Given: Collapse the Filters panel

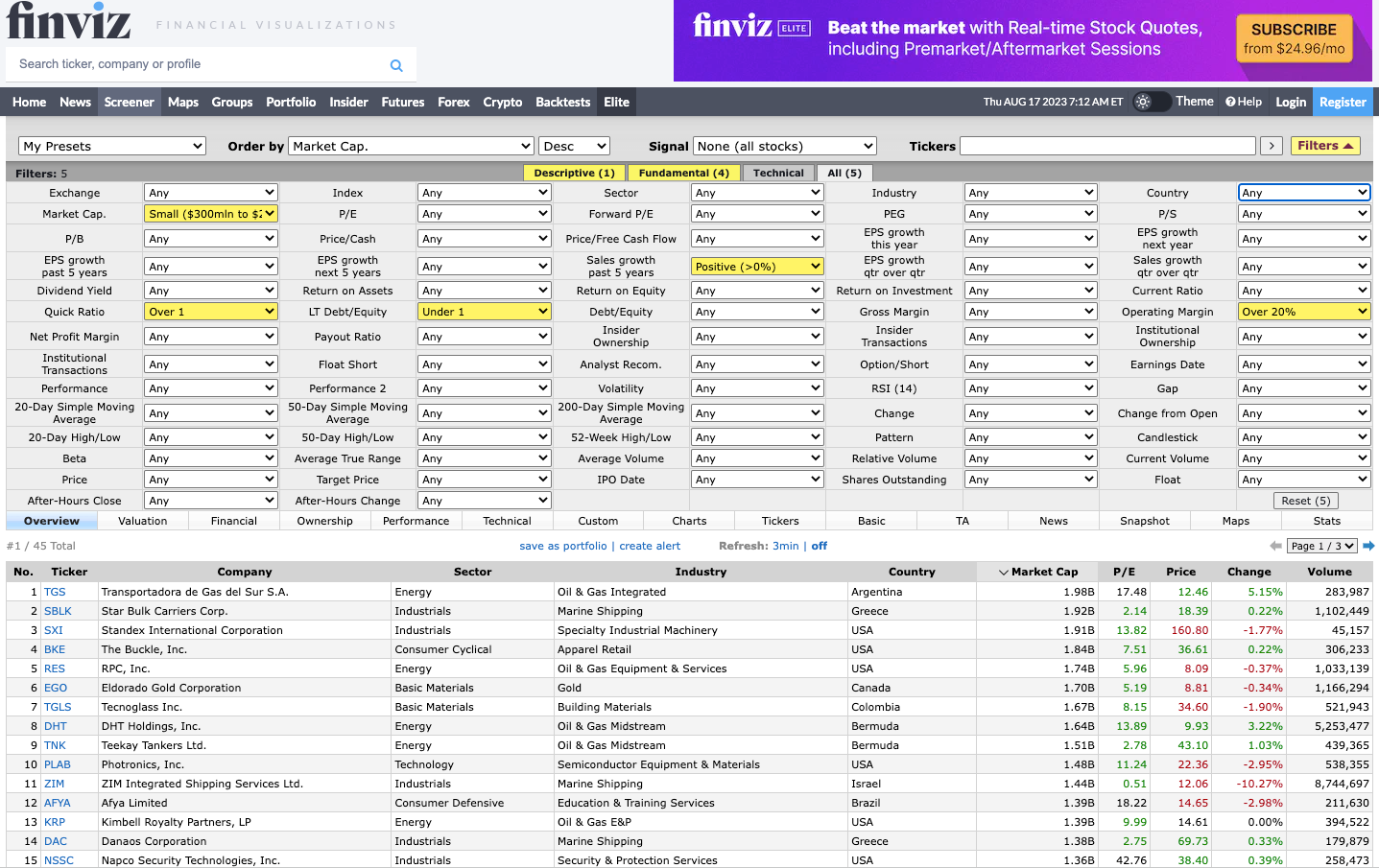Looking at the screenshot, I should pyautogui.click(x=1325, y=146).
